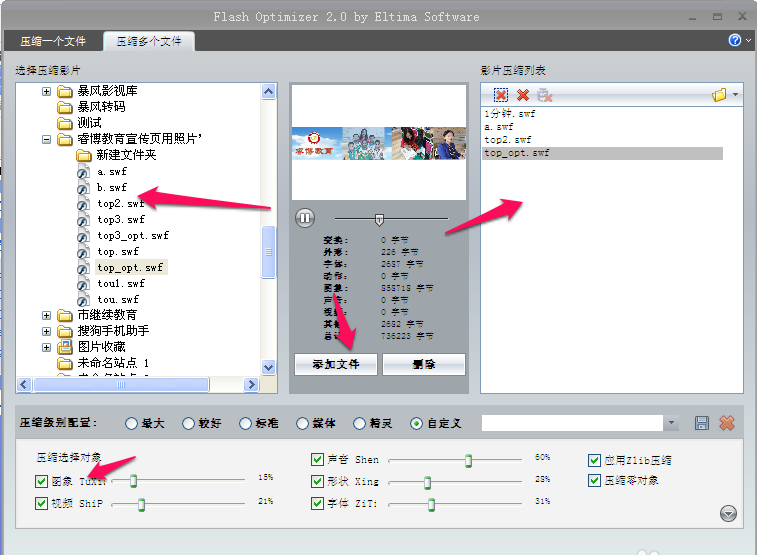Toggle the 视频 ShiP video checkbox
Viewport: 757px width, 555px height.
tap(42, 503)
